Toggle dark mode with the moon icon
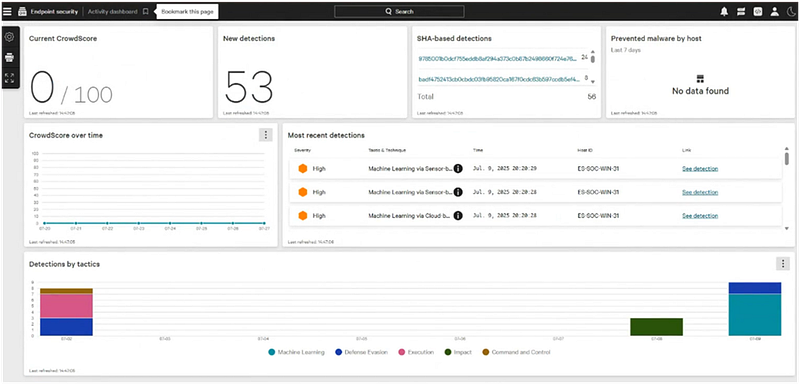The image size is (800, 385). point(791,12)
